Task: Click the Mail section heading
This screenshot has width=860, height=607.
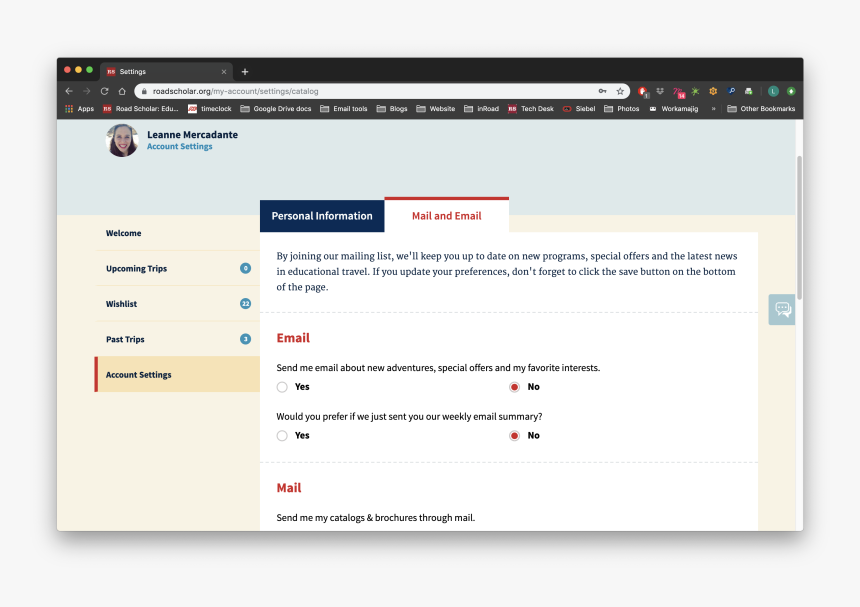Action: coord(288,487)
